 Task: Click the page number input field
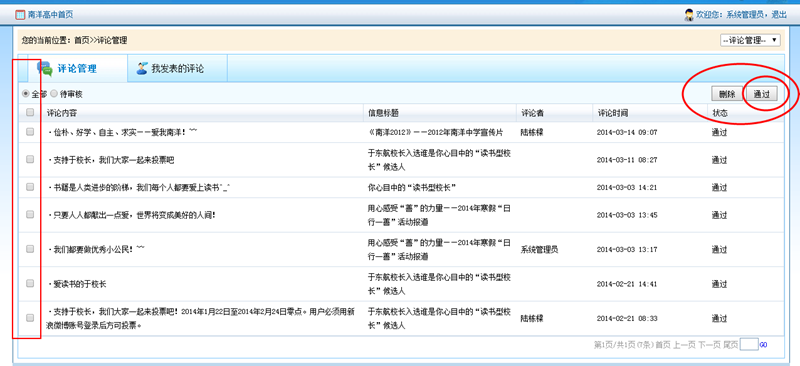[x=749, y=345]
